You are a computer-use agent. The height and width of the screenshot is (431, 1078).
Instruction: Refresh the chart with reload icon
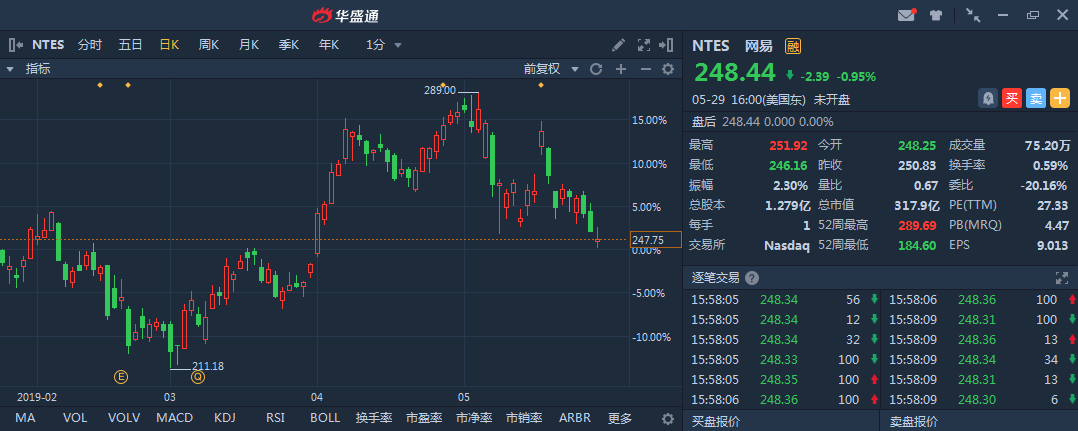click(x=596, y=69)
